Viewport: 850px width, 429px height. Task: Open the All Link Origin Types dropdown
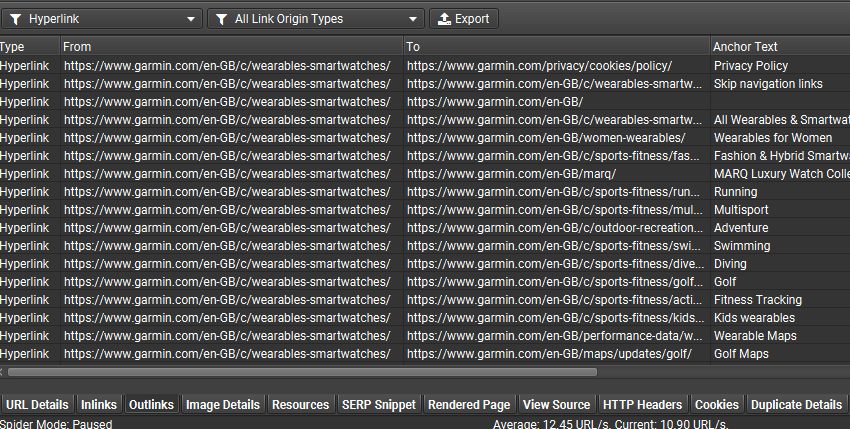(x=315, y=19)
